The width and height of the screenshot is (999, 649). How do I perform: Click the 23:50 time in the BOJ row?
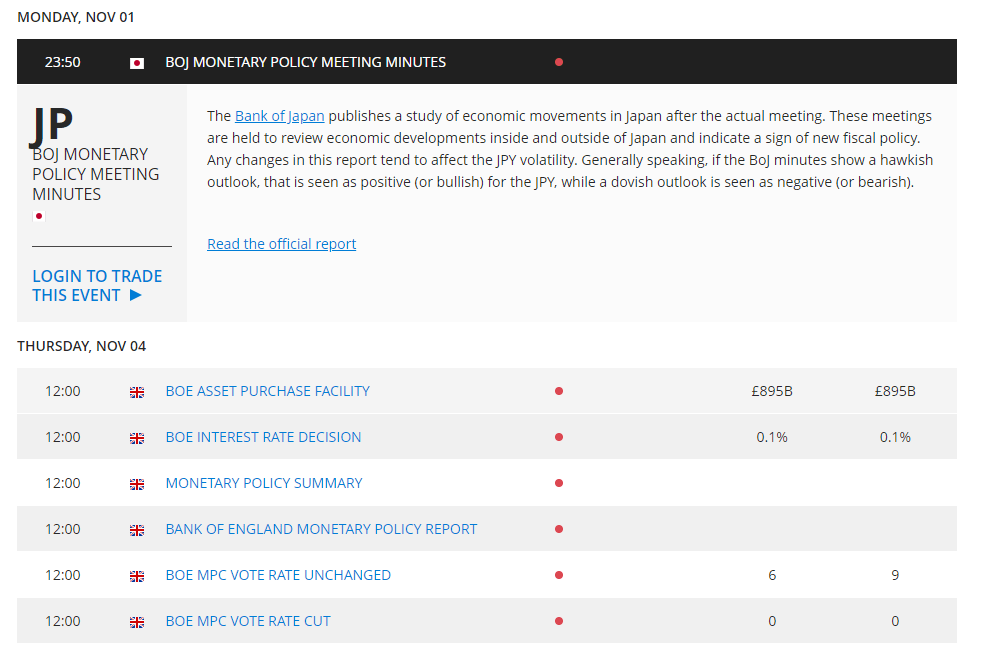coord(62,62)
